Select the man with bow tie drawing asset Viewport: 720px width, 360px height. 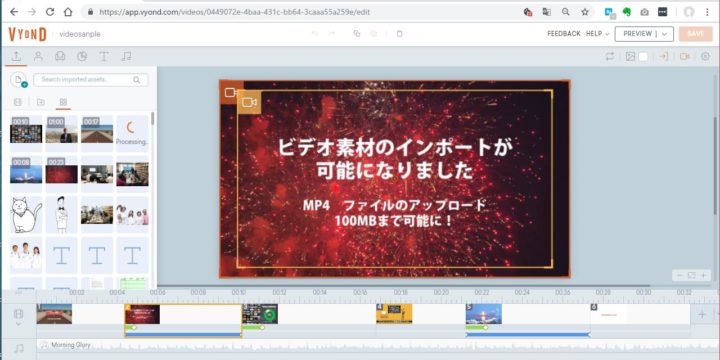click(62, 214)
